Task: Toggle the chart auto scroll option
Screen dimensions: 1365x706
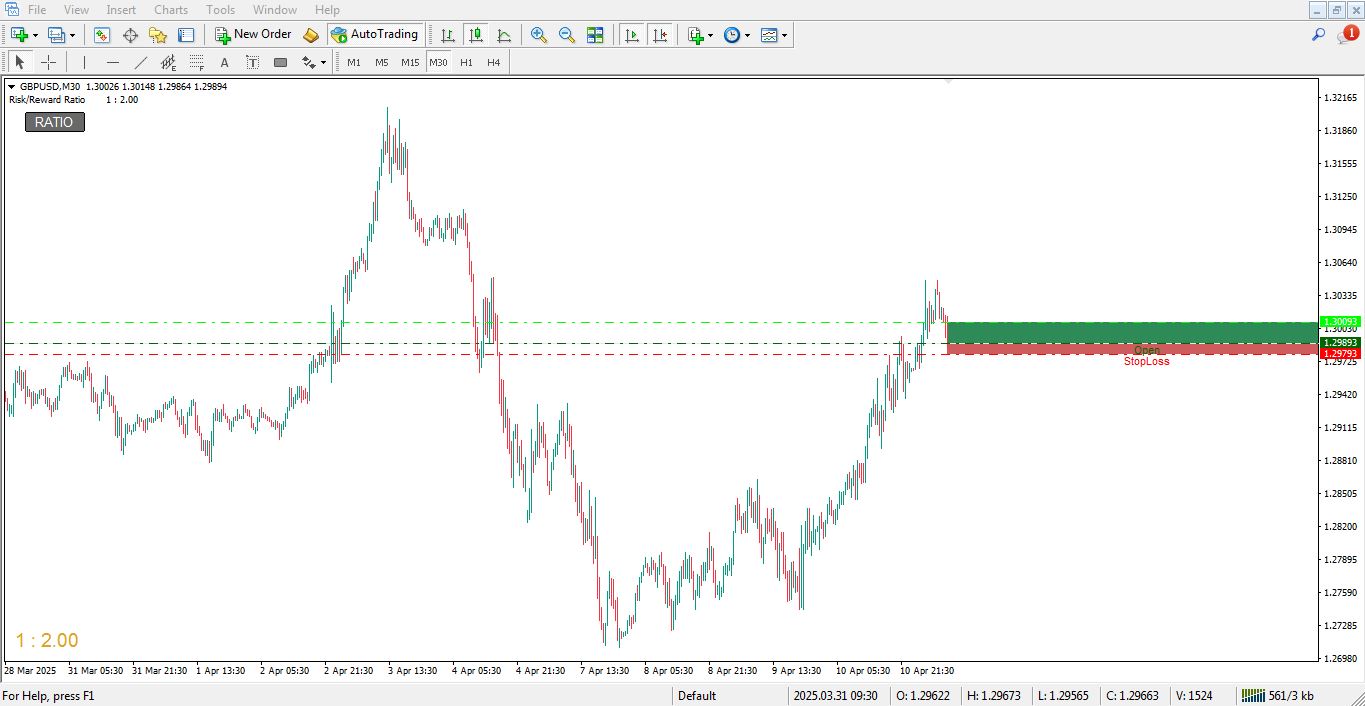Action: click(x=631, y=35)
